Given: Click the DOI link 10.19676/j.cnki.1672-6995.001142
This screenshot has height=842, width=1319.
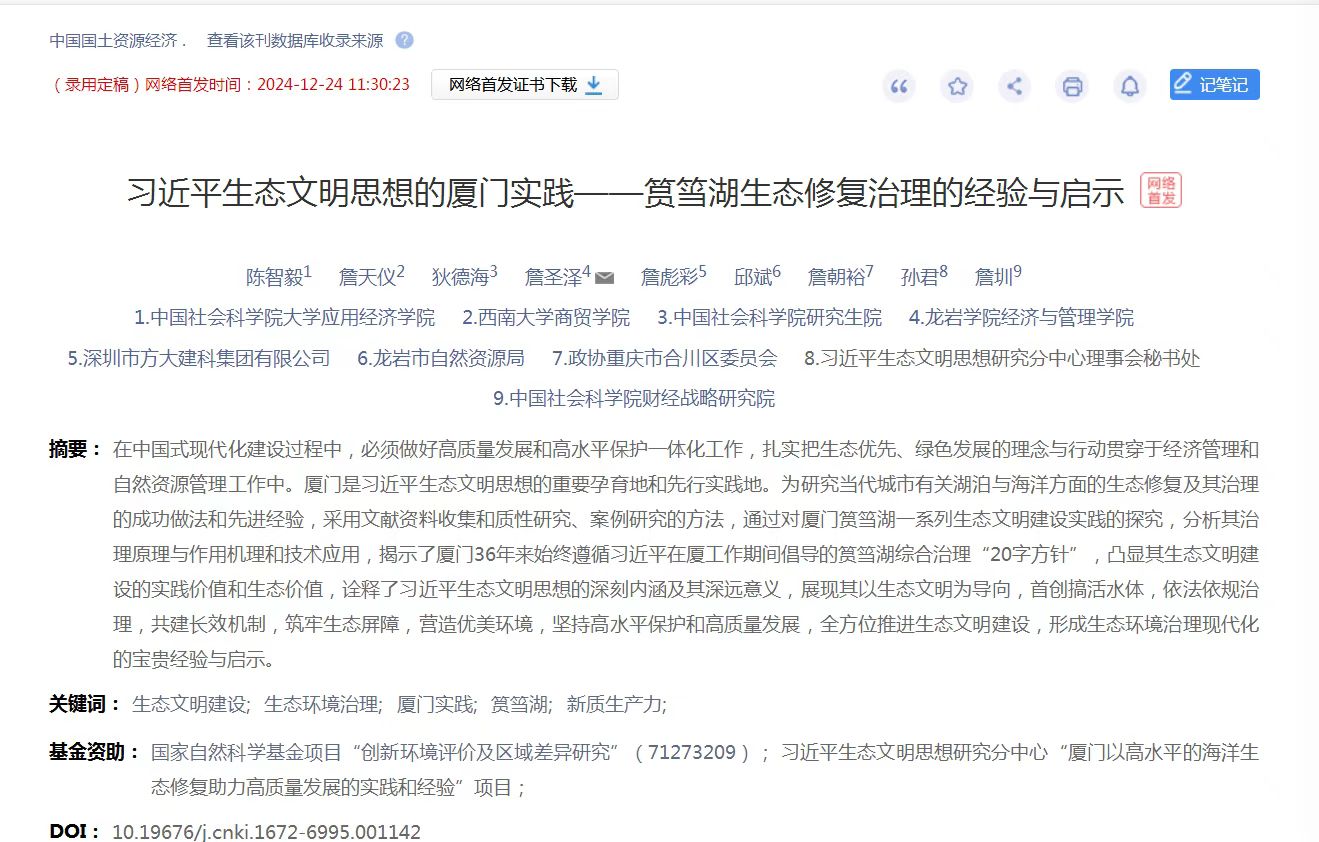Looking at the screenshot, I should pyautogui.click(x=268, y=831).
